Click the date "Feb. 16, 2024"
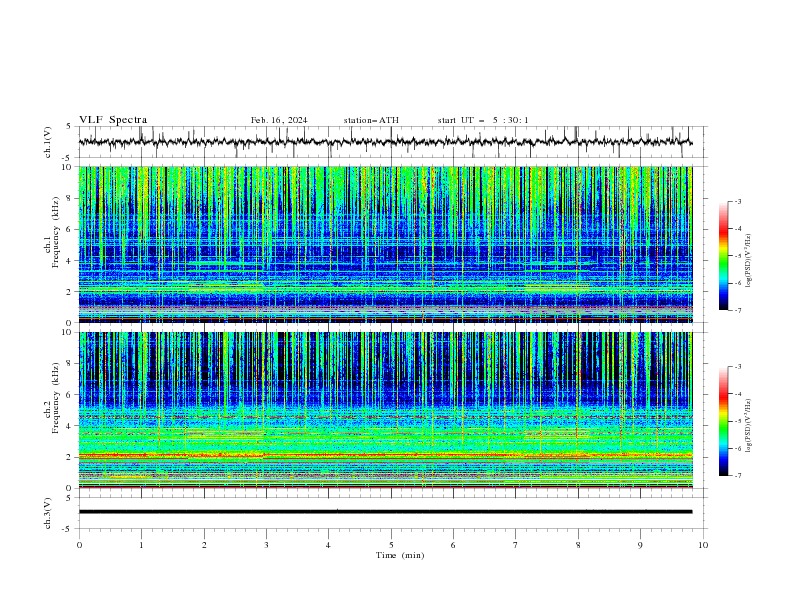 coord(279,120)
